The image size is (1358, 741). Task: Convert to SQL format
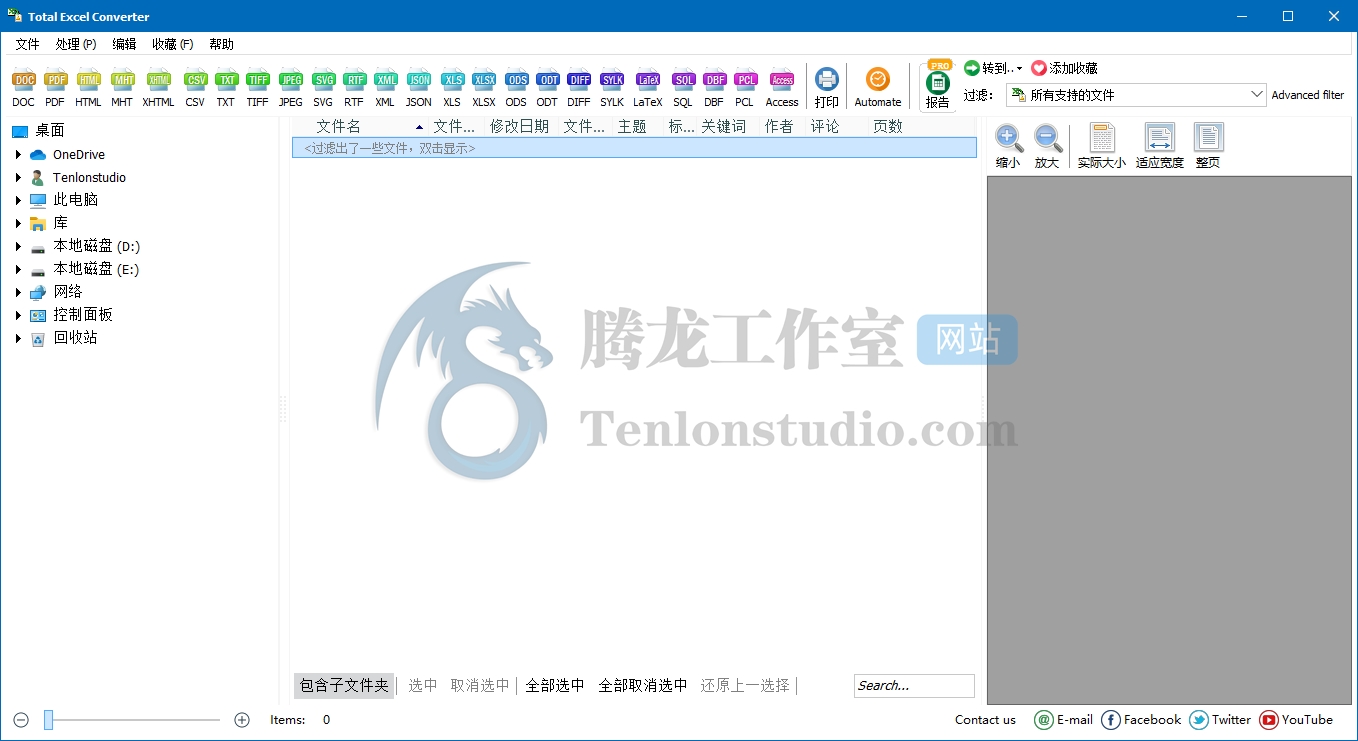683,88
